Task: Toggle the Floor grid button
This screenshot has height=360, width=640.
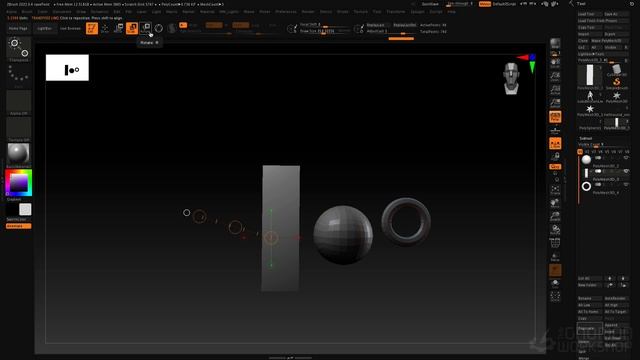Action: click(x=555, y=130)
